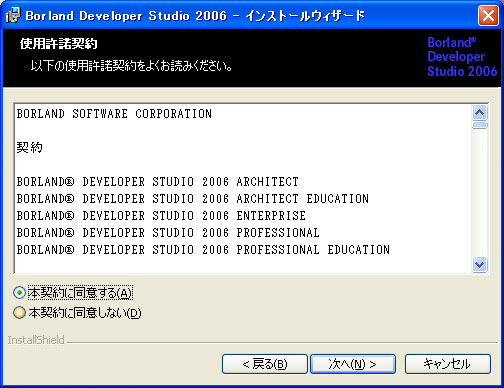Click the line ending in 2006 ARCHITECT

pyautogui.click(x=157, y=182)
